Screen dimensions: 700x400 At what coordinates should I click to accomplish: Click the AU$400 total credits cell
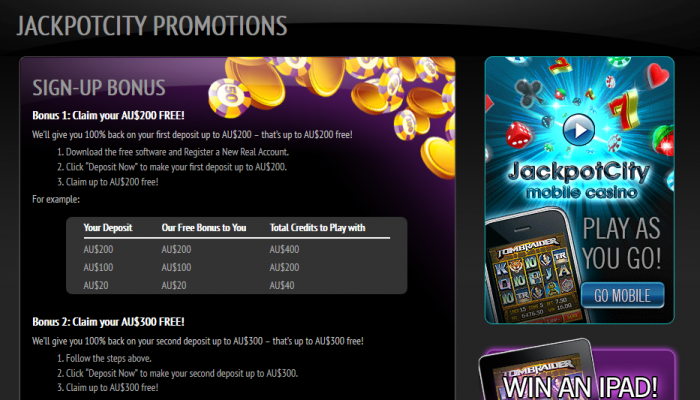point(284,250)
